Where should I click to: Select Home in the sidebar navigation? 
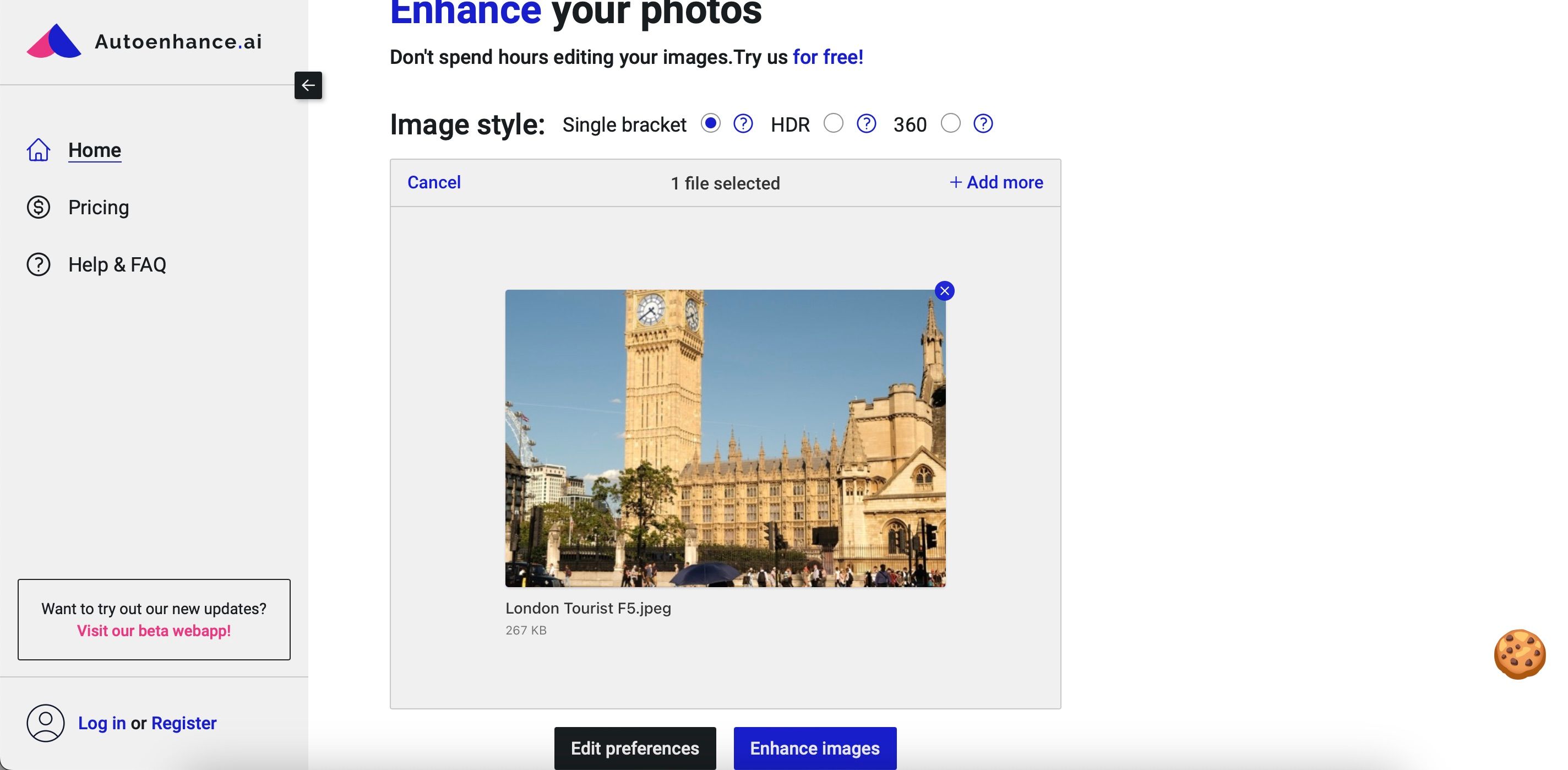click(94, 150)
